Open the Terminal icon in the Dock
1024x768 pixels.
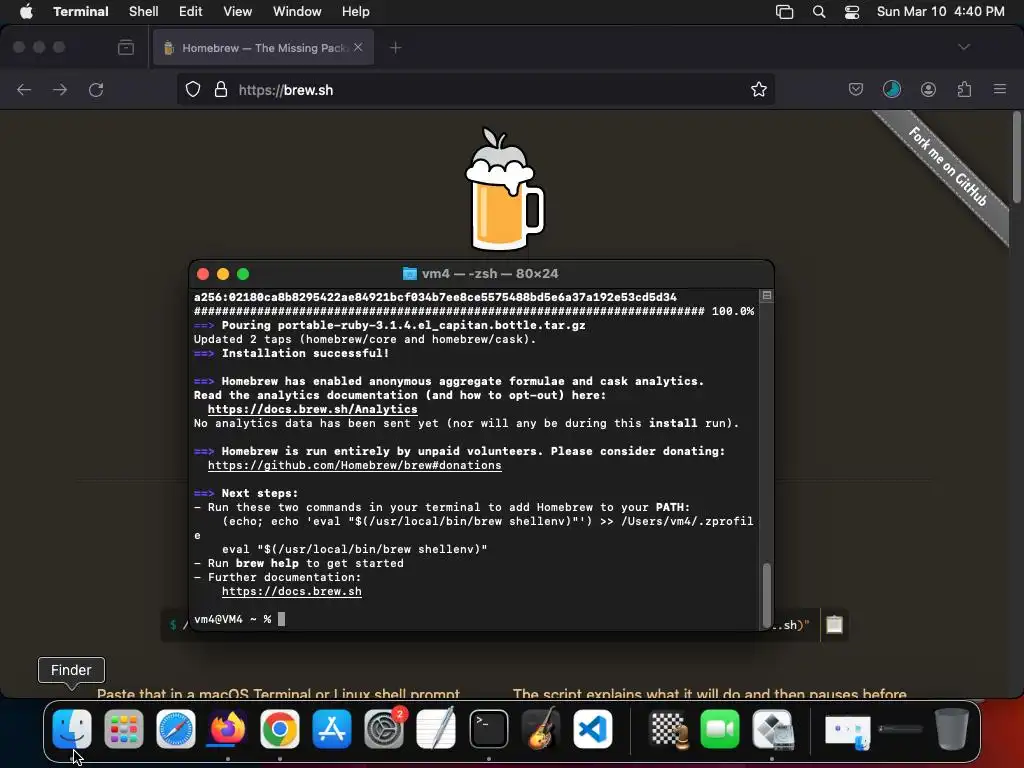tap(488, 729)
